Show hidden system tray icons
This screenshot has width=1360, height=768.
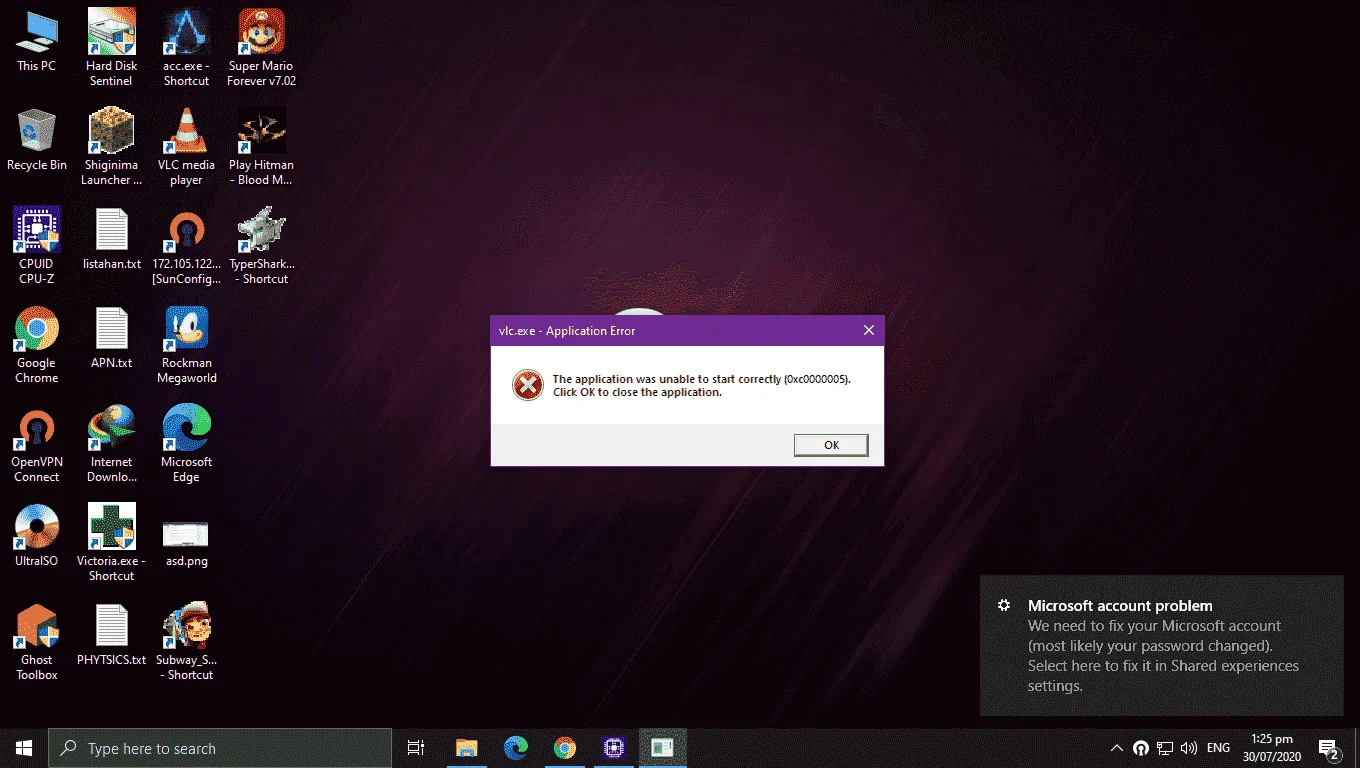(1117, 748)
